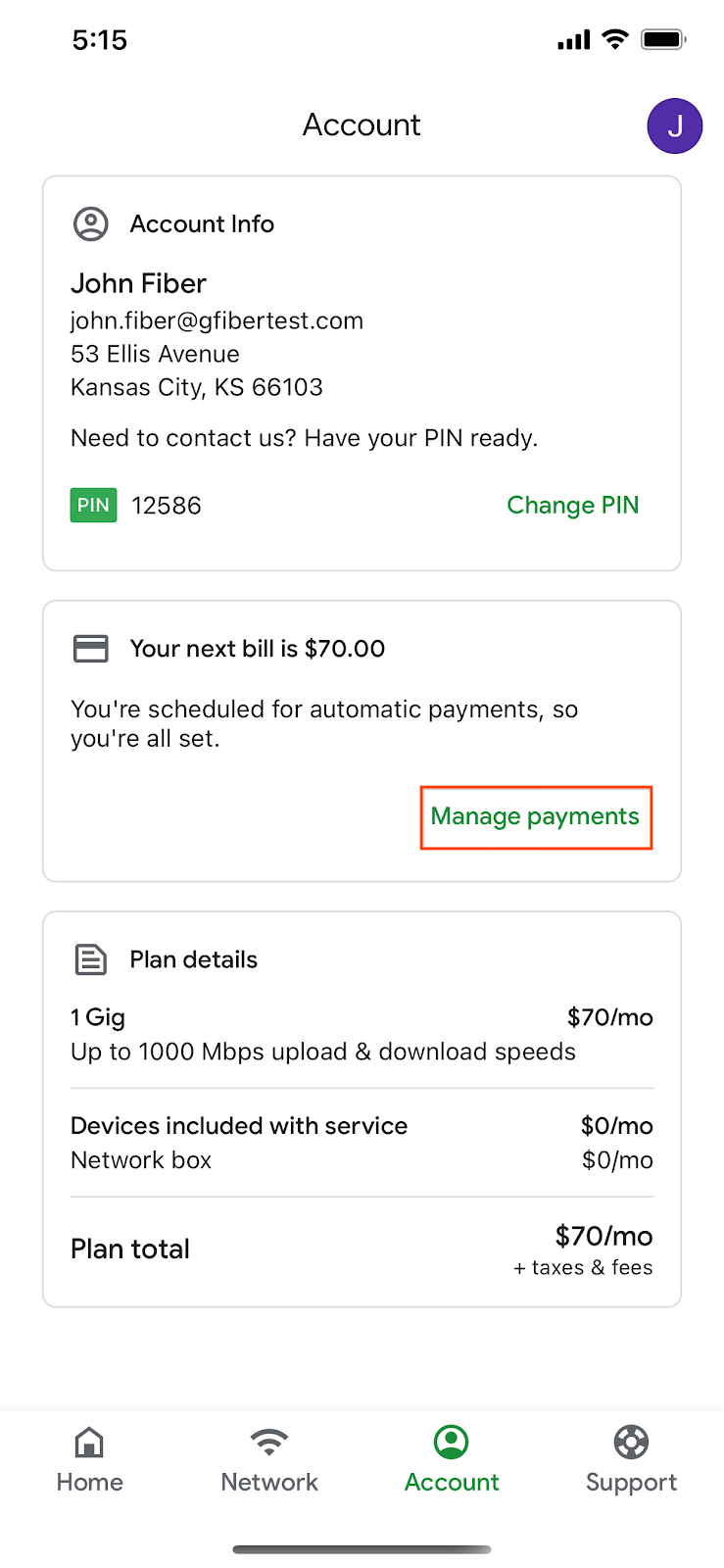Tap the Wi-Fi indicator in status bar
Image resolution: width=724 pixels, height=1568 pixels.
point(614,39)
